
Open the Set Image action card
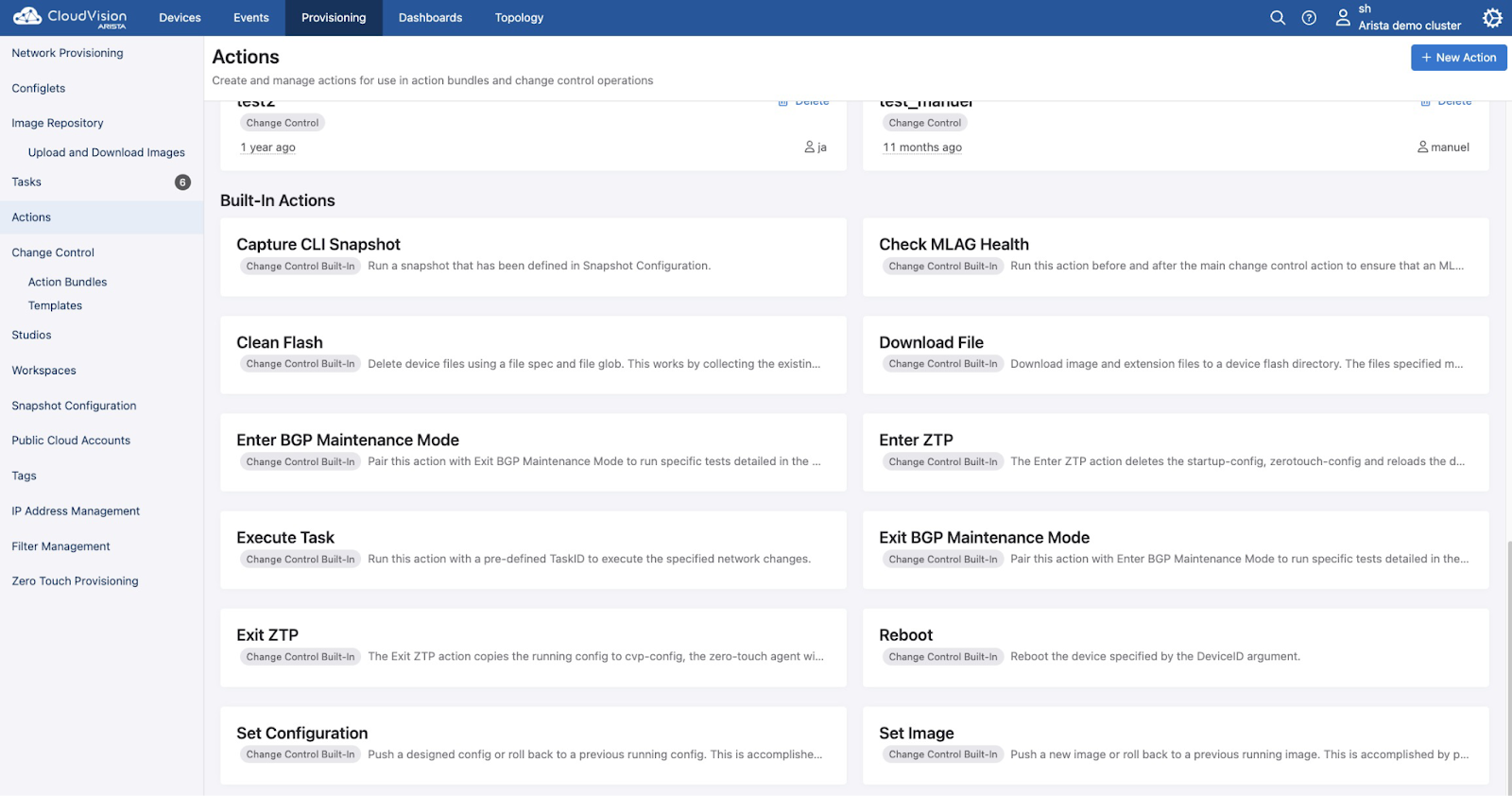click(x=1175, y=744)
